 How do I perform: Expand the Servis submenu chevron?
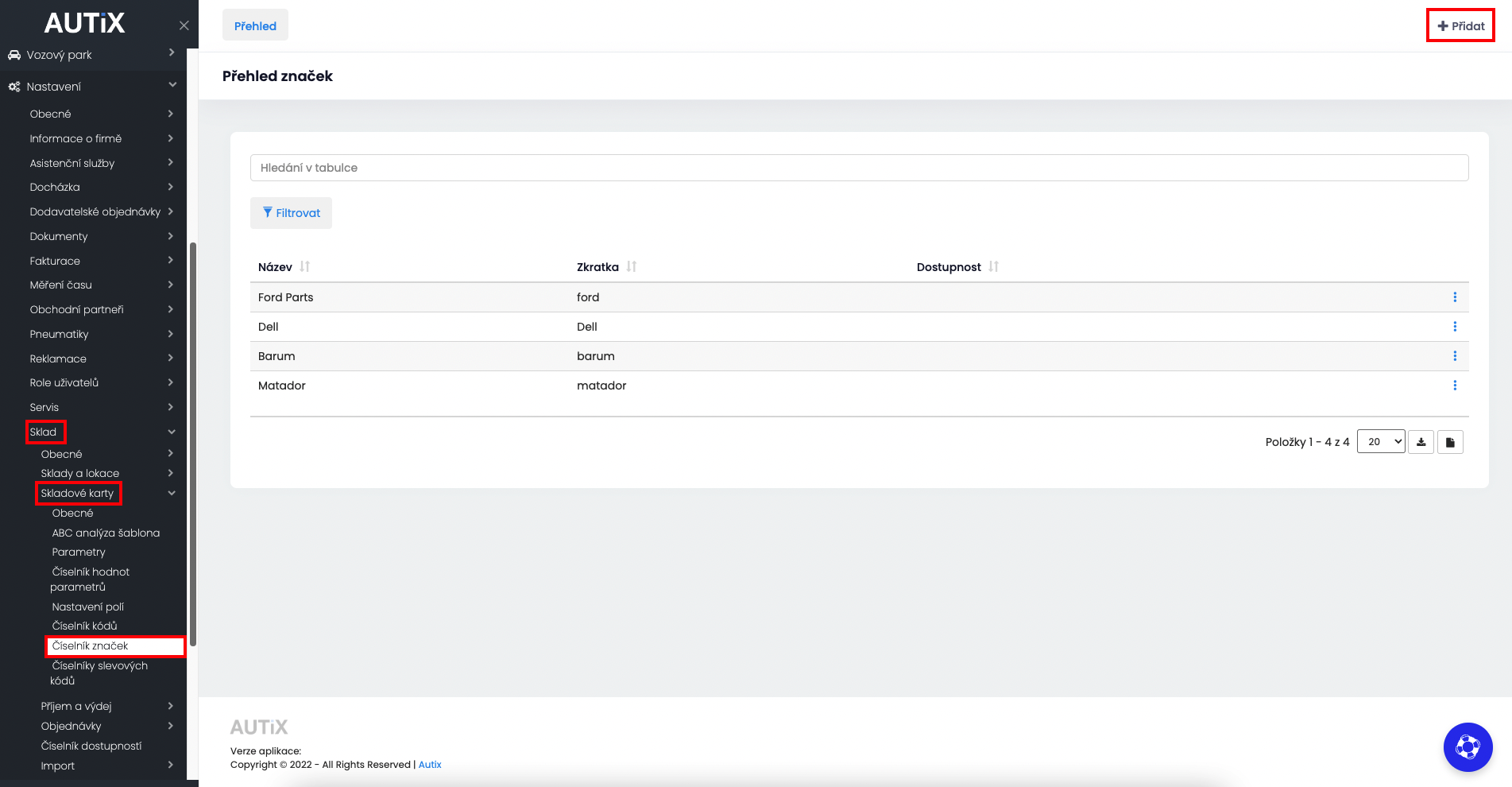[x=171, y=407]
